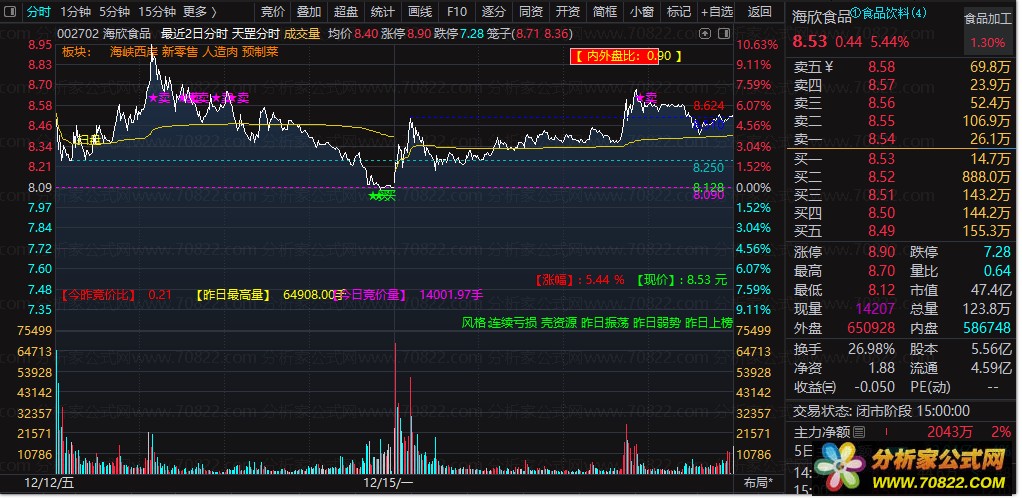
Task: Open the 逐分 tick detail view
Action: click(494, 12)
